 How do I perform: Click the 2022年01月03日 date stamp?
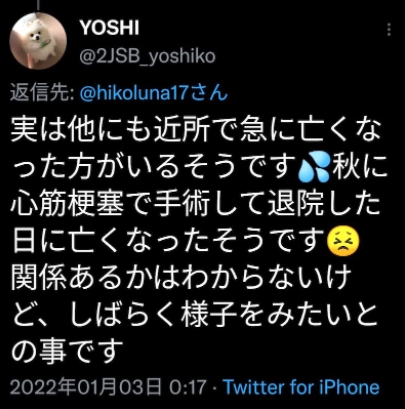[85, 387]
